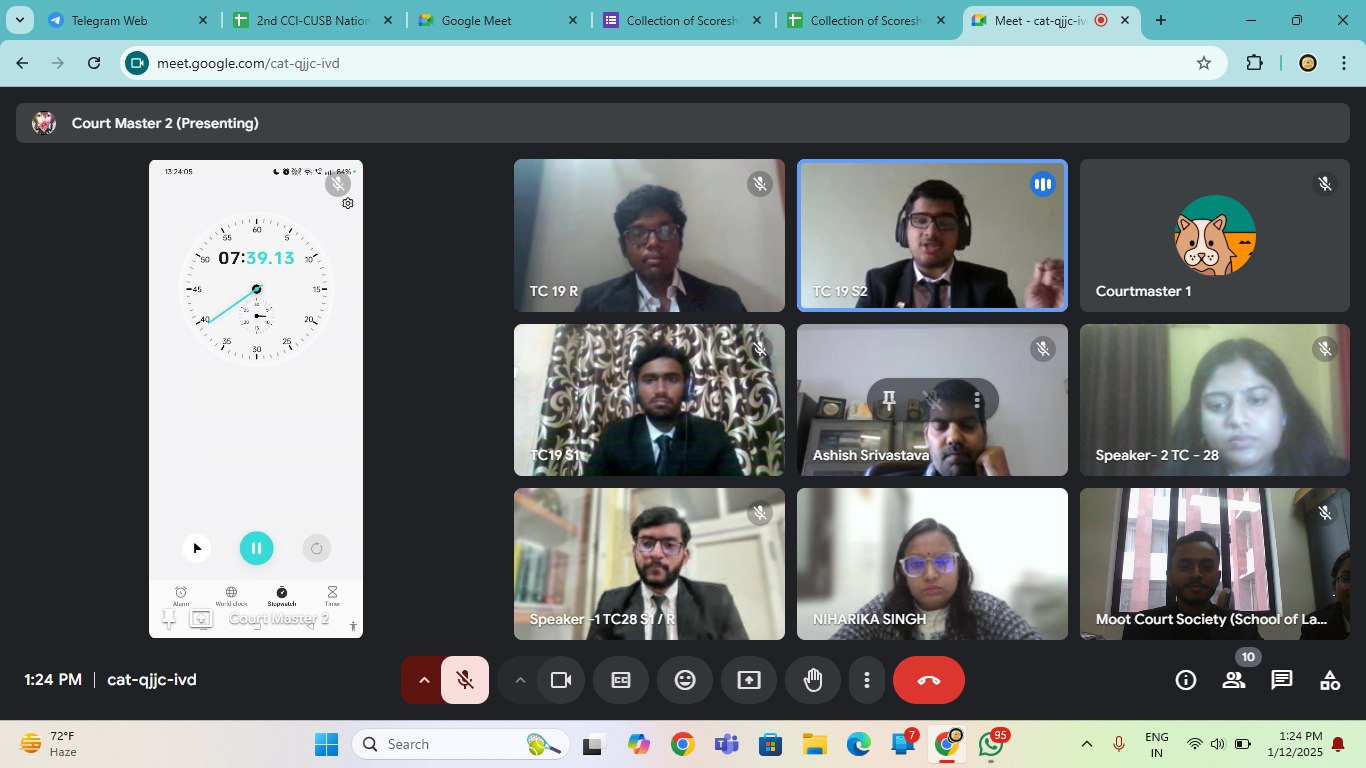This screenshot has width=1366, height=768.
Task: Open the three-dot more options menu
Action: point(866,680)
